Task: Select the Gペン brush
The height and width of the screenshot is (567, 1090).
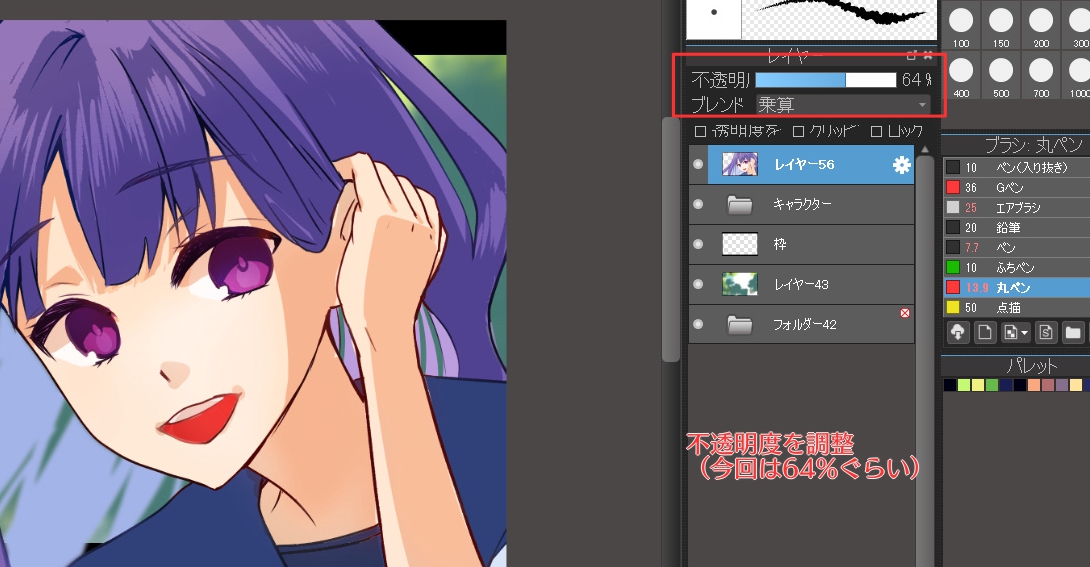Action: click(x=1016, y=188)
